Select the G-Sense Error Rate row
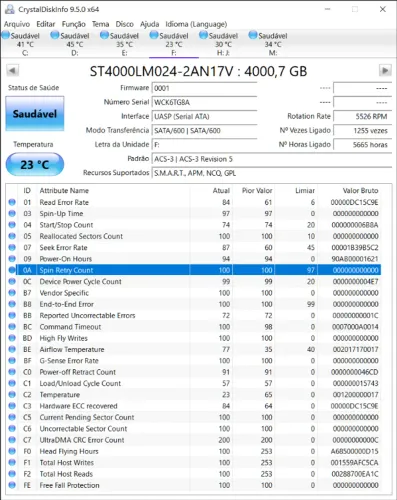This screenshot has width=397, height=500. point(194,361)
